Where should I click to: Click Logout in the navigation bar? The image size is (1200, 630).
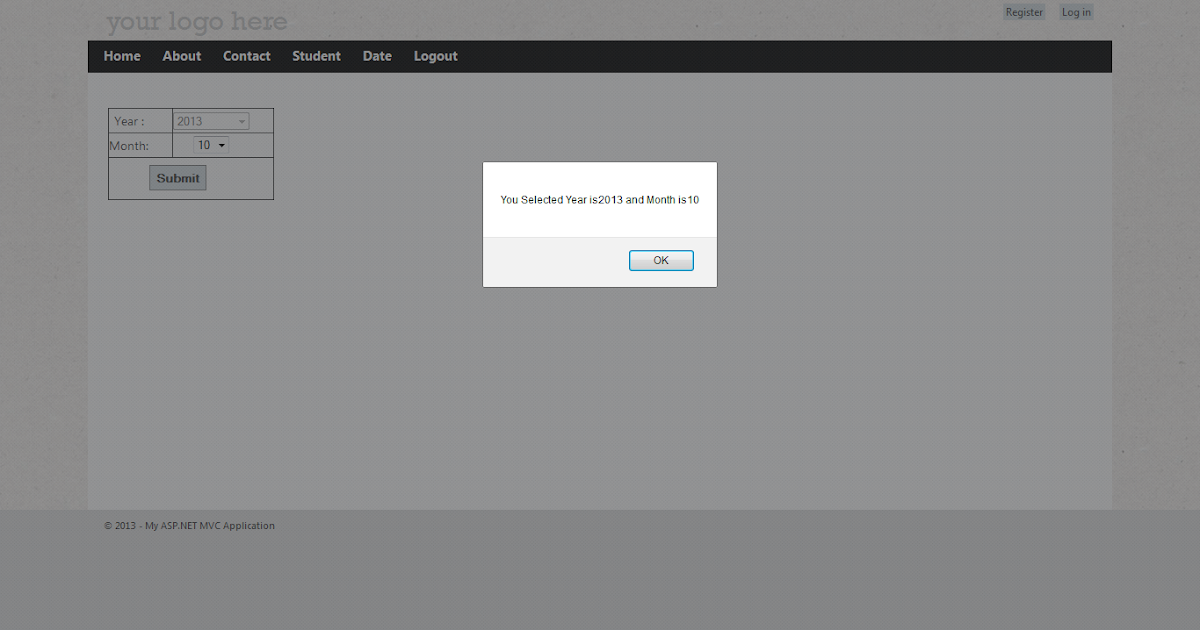[x=435, y=56]
